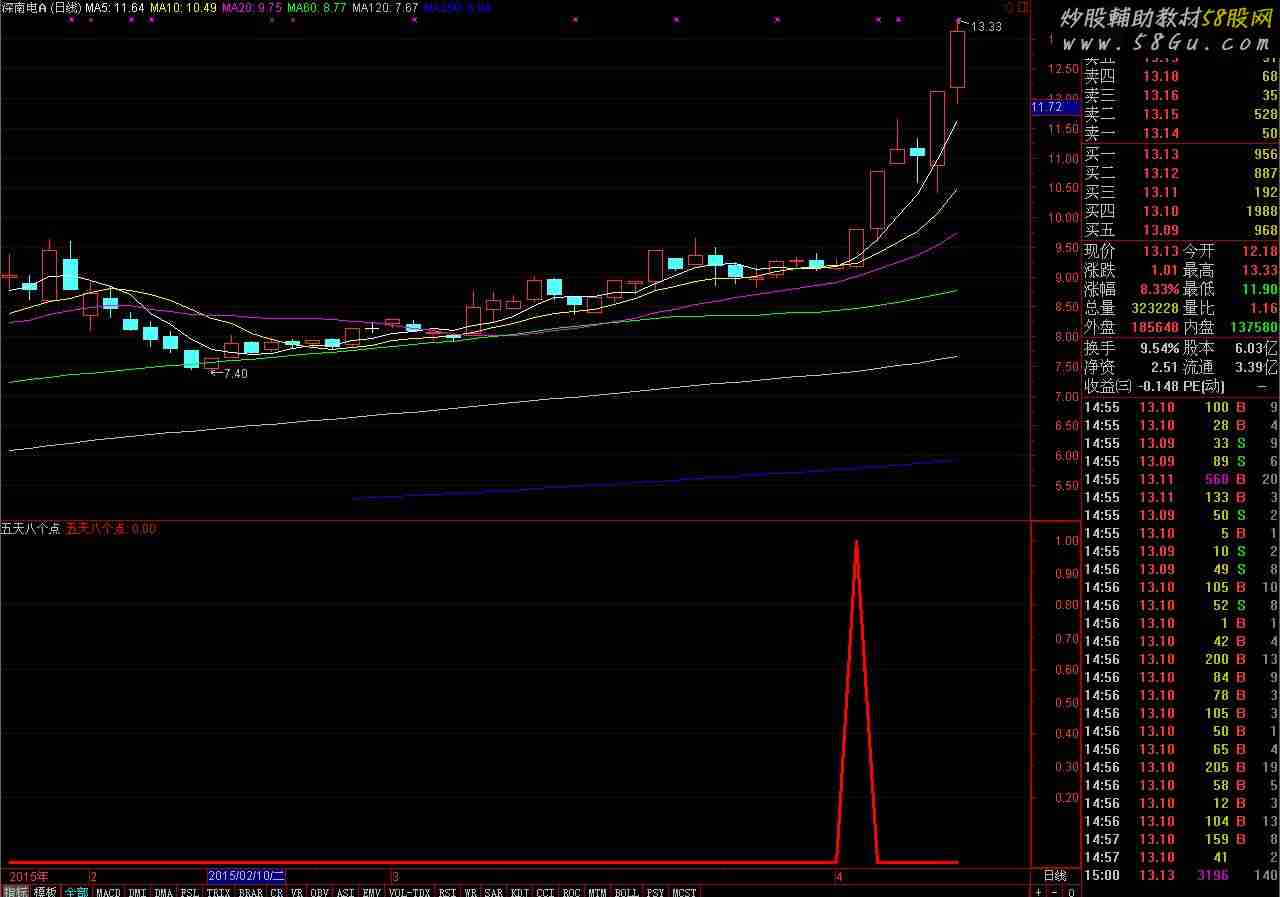The height and width of the screenshot is (897, 1280).
Task: Click the 买三 13.11 bid row
Action: [1181, 192]
